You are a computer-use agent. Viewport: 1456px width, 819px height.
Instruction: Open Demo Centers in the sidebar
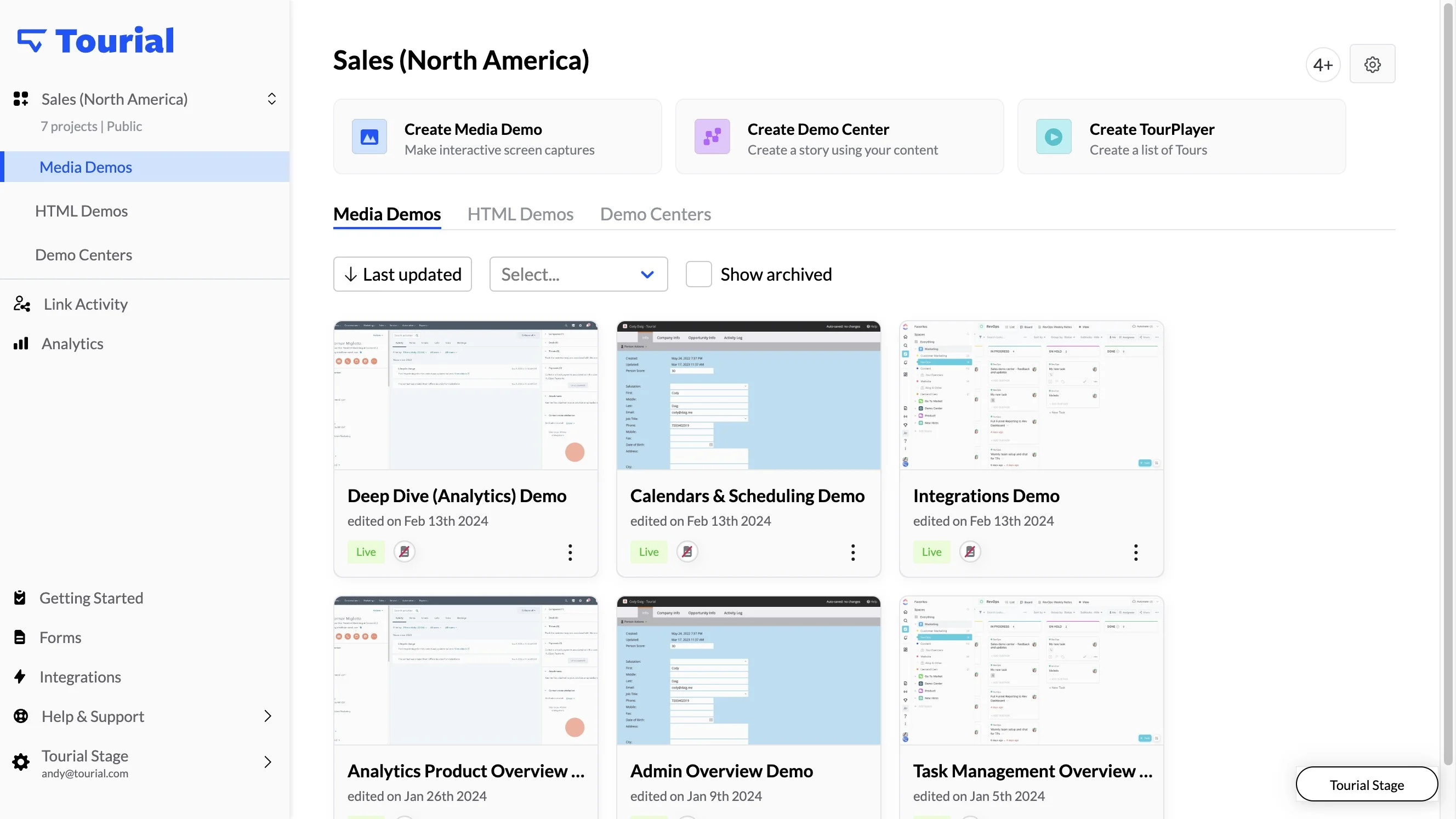(x=84, y=255)
